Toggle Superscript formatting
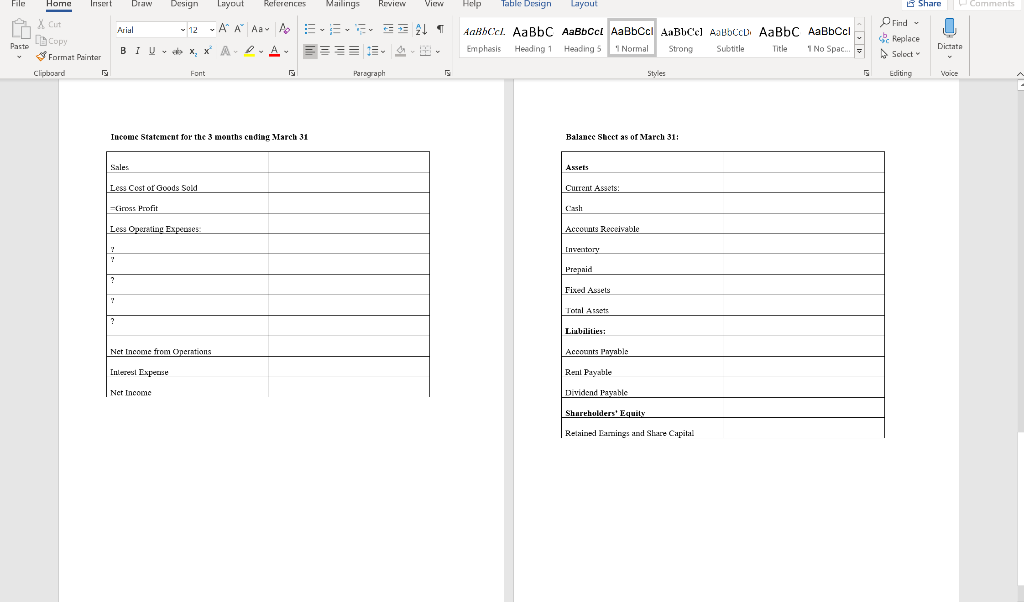 click(207, 51)
